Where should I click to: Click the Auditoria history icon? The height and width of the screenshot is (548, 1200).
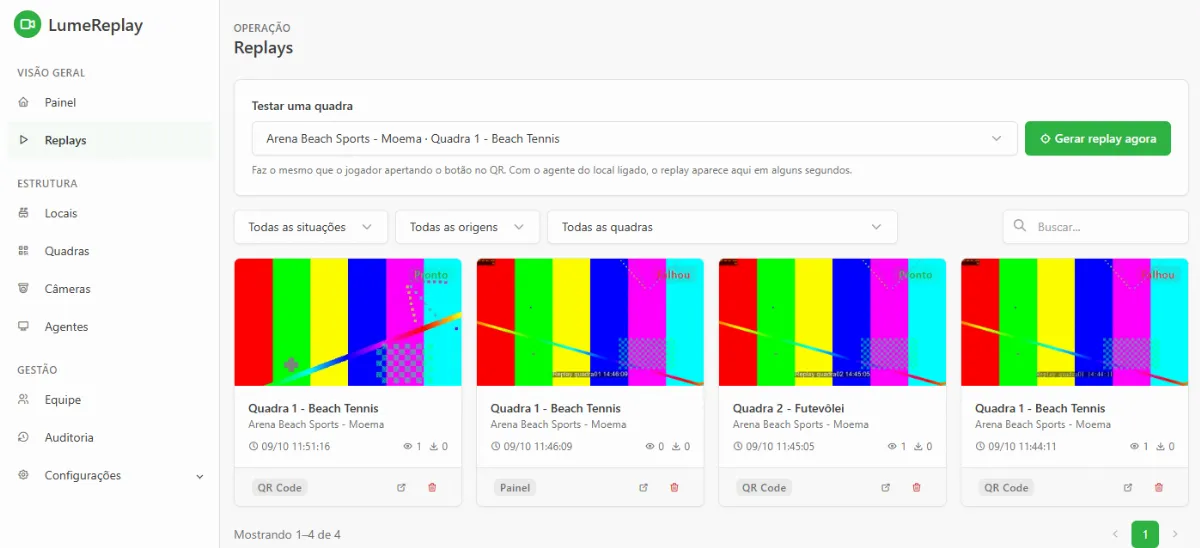(24, 438)
